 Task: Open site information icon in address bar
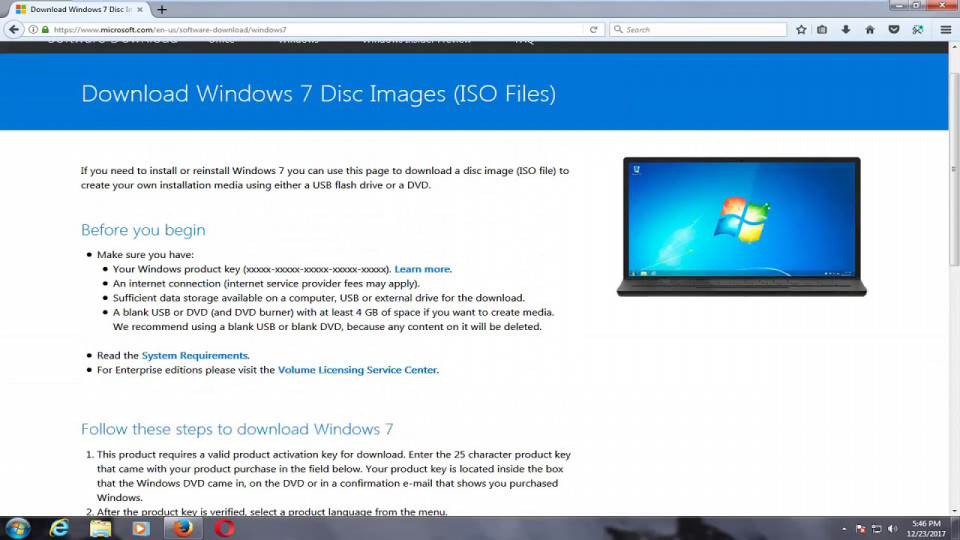coord(34,29)
